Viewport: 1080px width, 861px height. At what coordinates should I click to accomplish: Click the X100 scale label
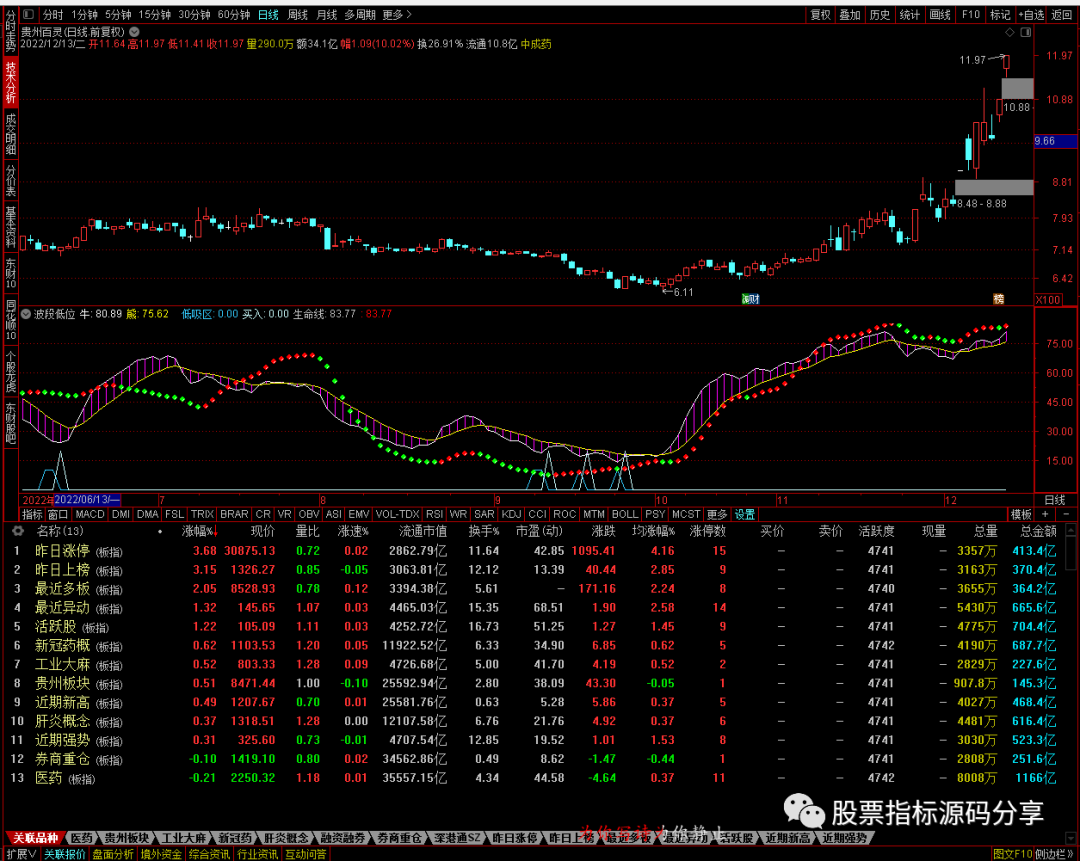[1048, 300]
